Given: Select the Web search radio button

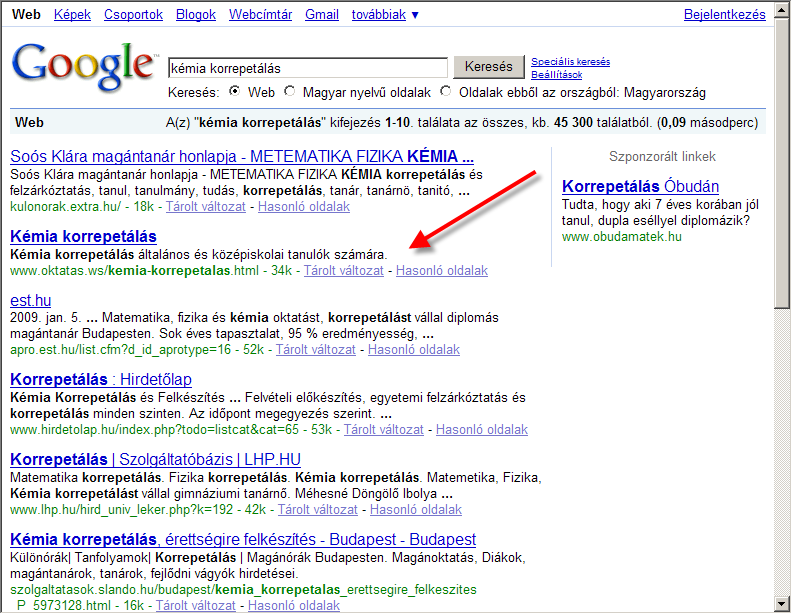Looking at the screenshot, I should [x=234, y=91].
